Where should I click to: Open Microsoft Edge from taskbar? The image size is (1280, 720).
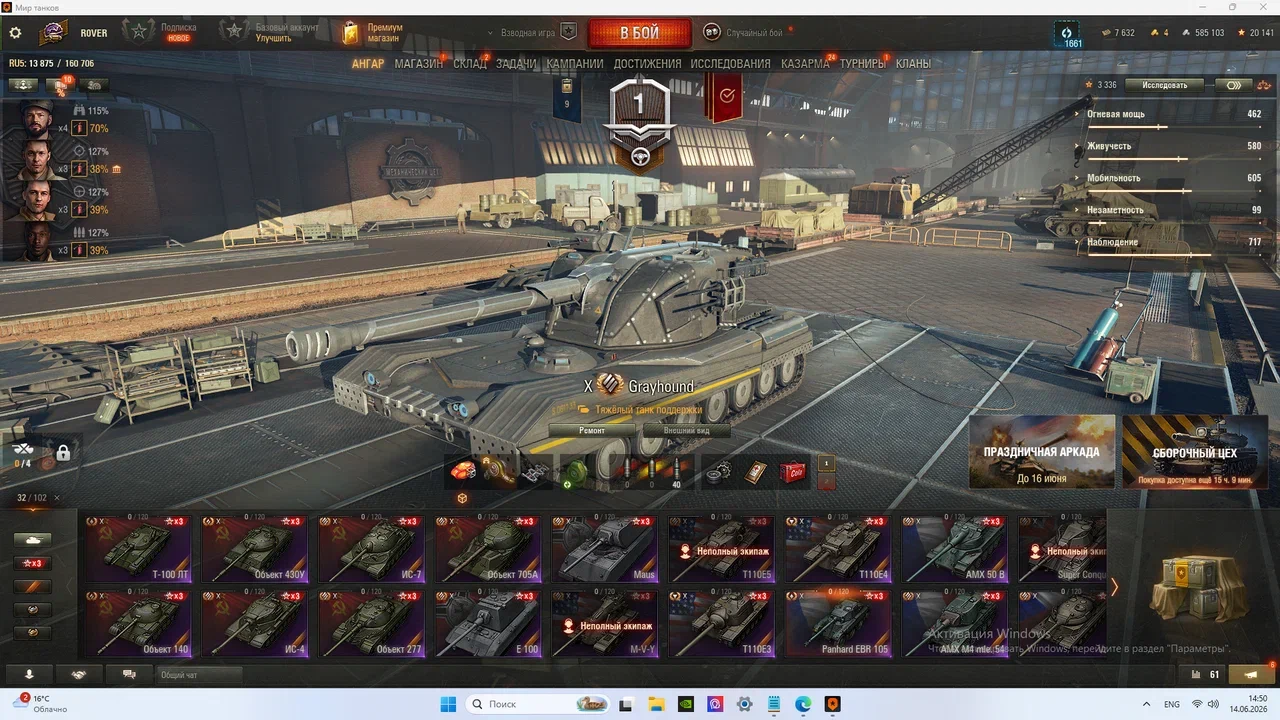(803, 704)
